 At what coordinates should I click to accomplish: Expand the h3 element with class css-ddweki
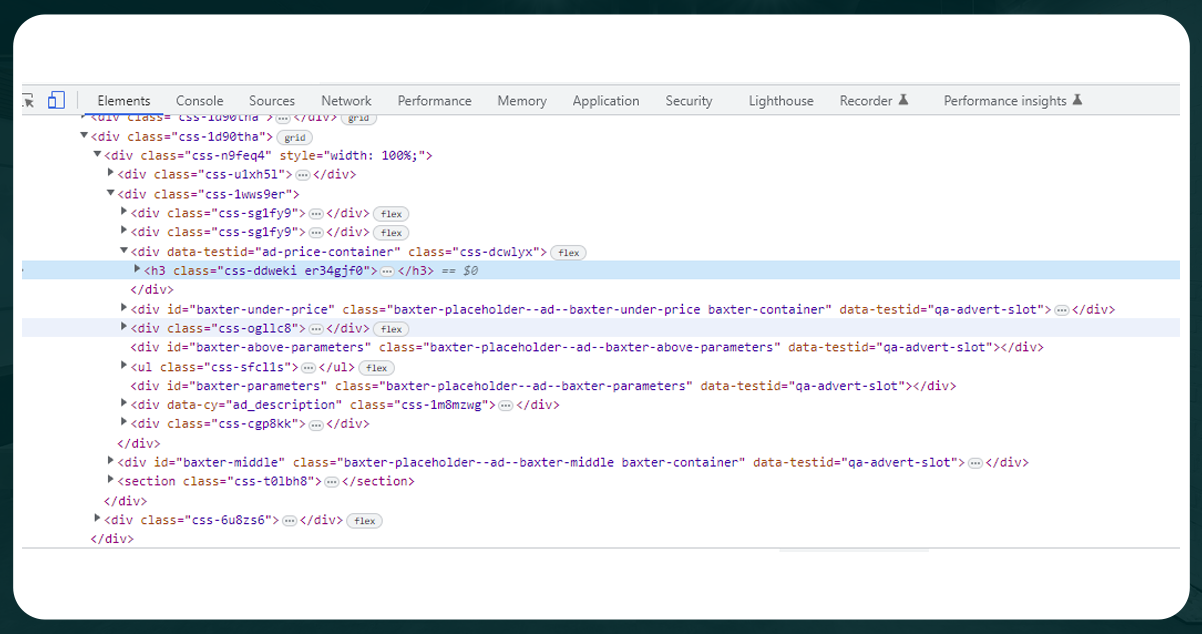137,270
